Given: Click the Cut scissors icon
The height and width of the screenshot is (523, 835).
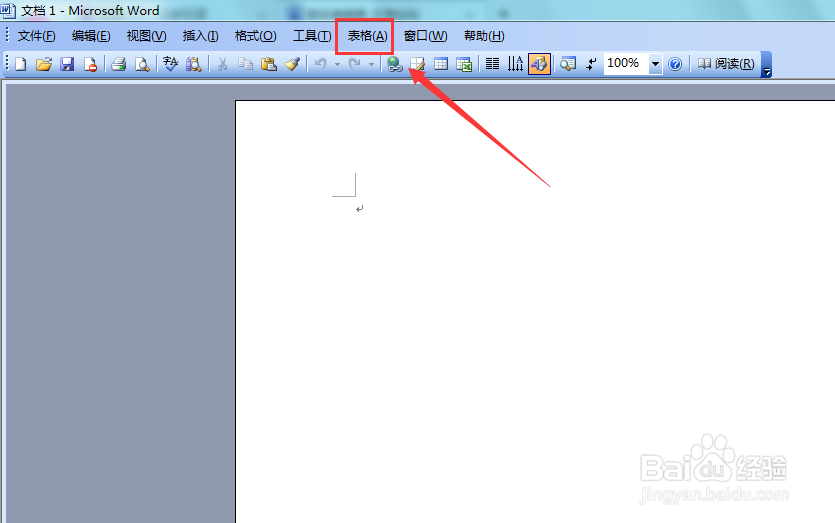Looking at the screenshot, I should (222, 64).
